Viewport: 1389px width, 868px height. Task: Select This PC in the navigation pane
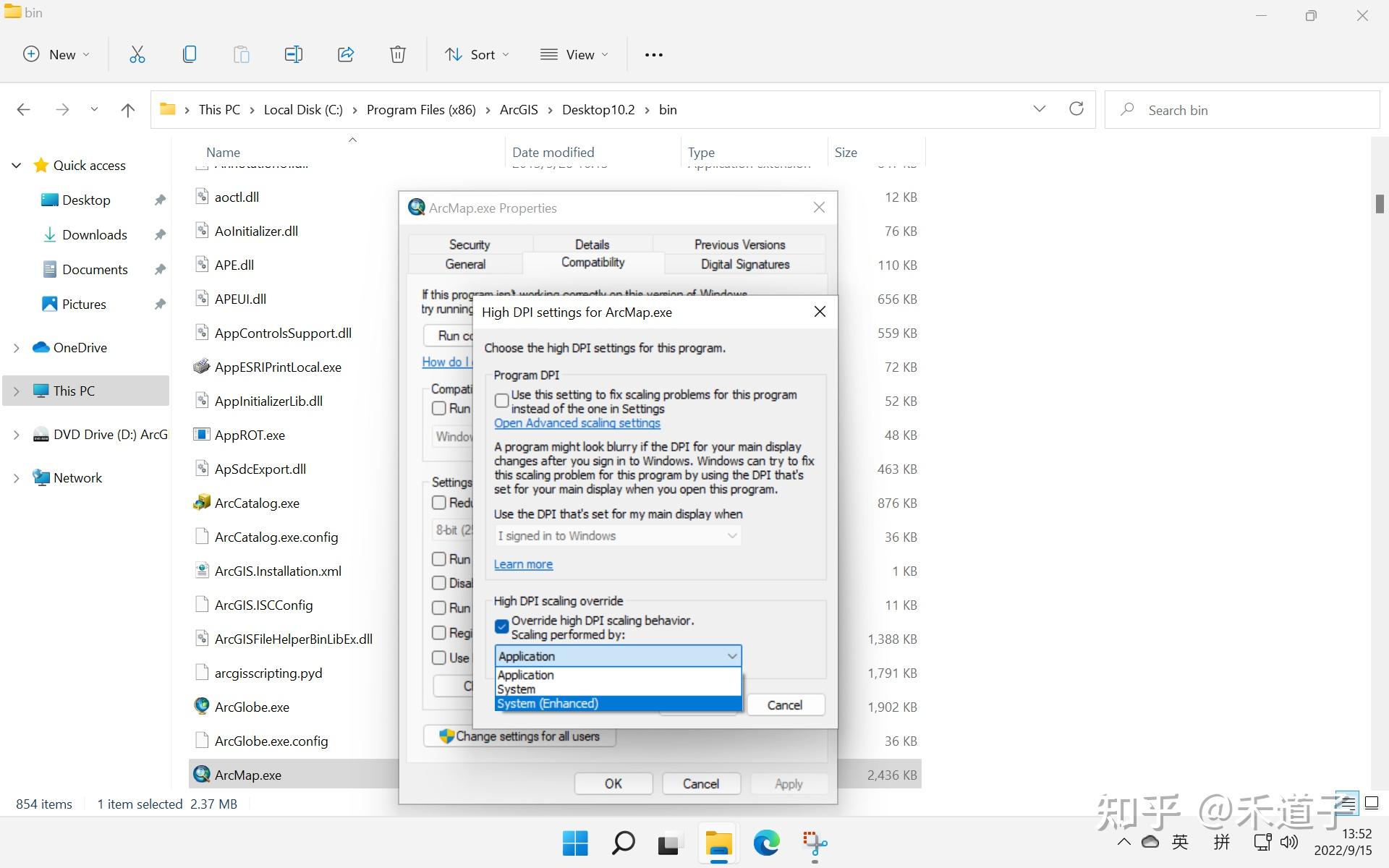tap(86, 391)
